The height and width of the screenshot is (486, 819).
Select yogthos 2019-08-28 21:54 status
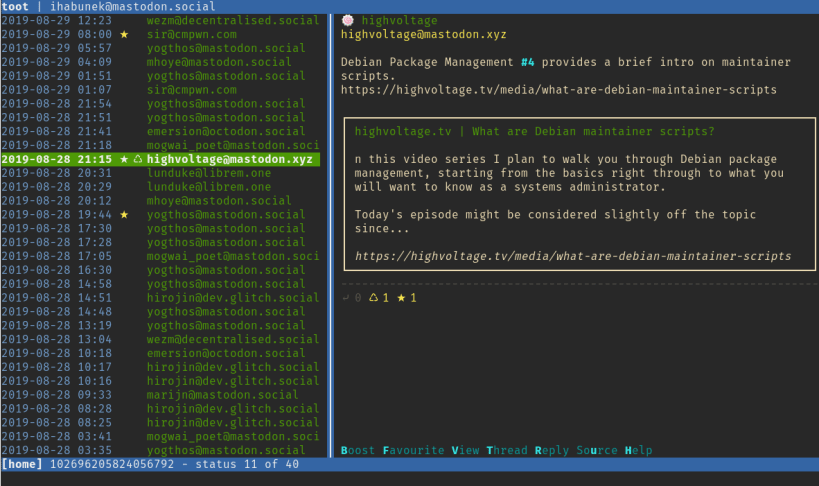pyautogui.click(x=160, y=103)
